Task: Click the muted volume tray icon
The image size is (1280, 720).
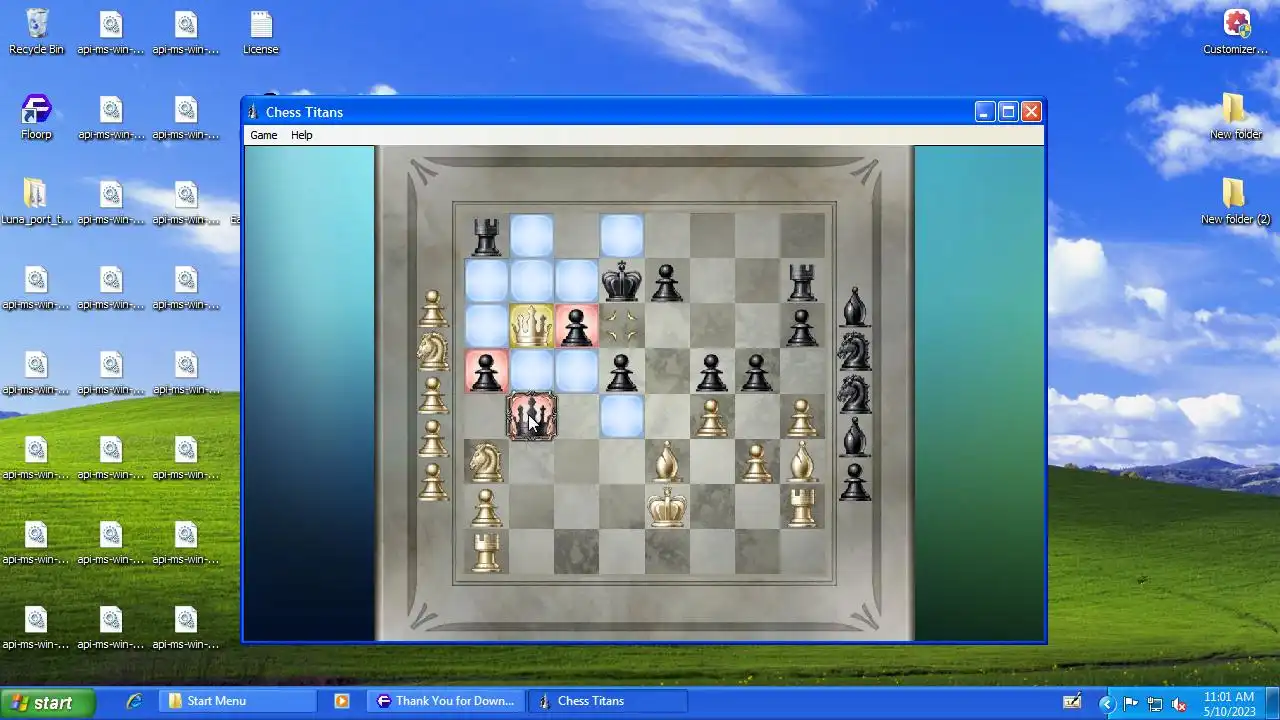Action: point(1178,703)
